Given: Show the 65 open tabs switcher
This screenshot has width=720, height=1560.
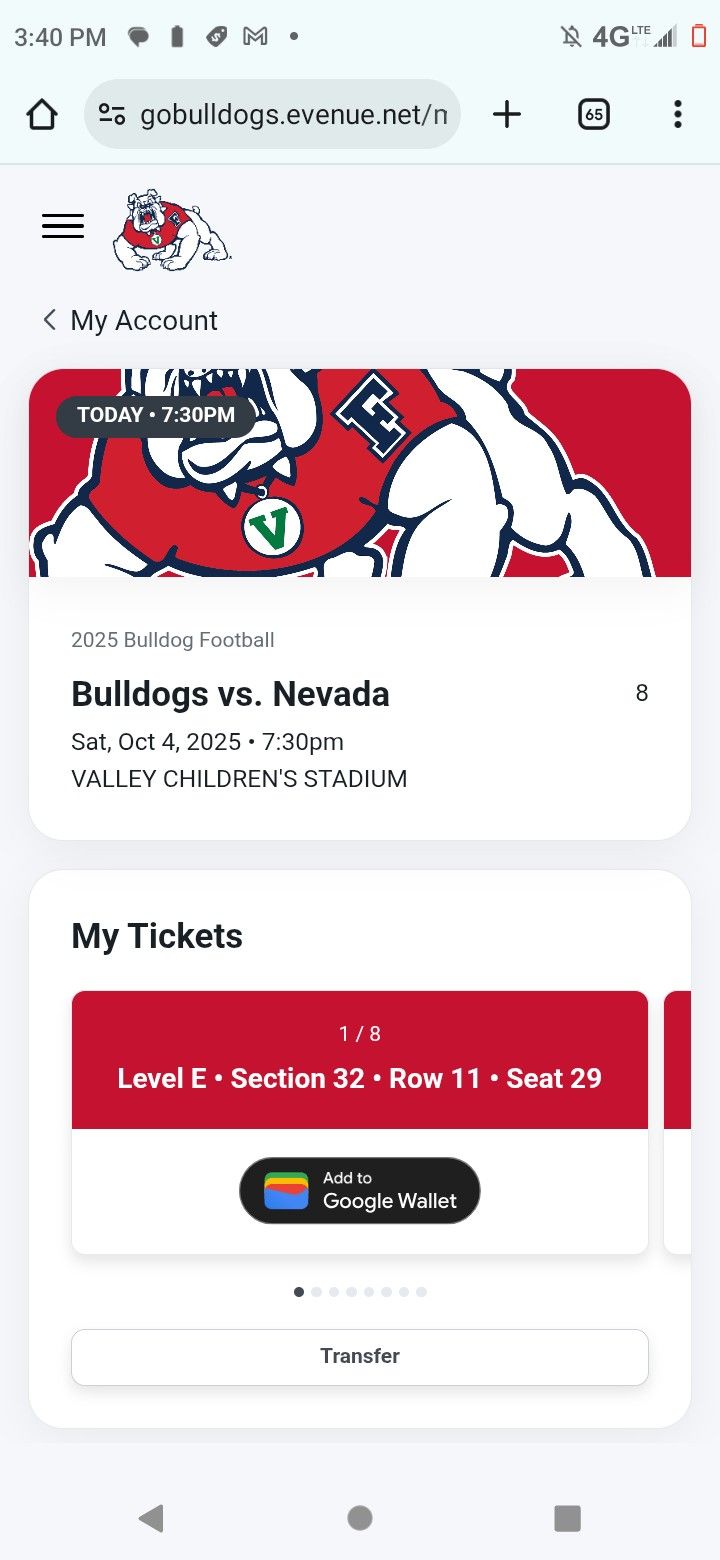Looking at the screenshot, I should point(594,115).
